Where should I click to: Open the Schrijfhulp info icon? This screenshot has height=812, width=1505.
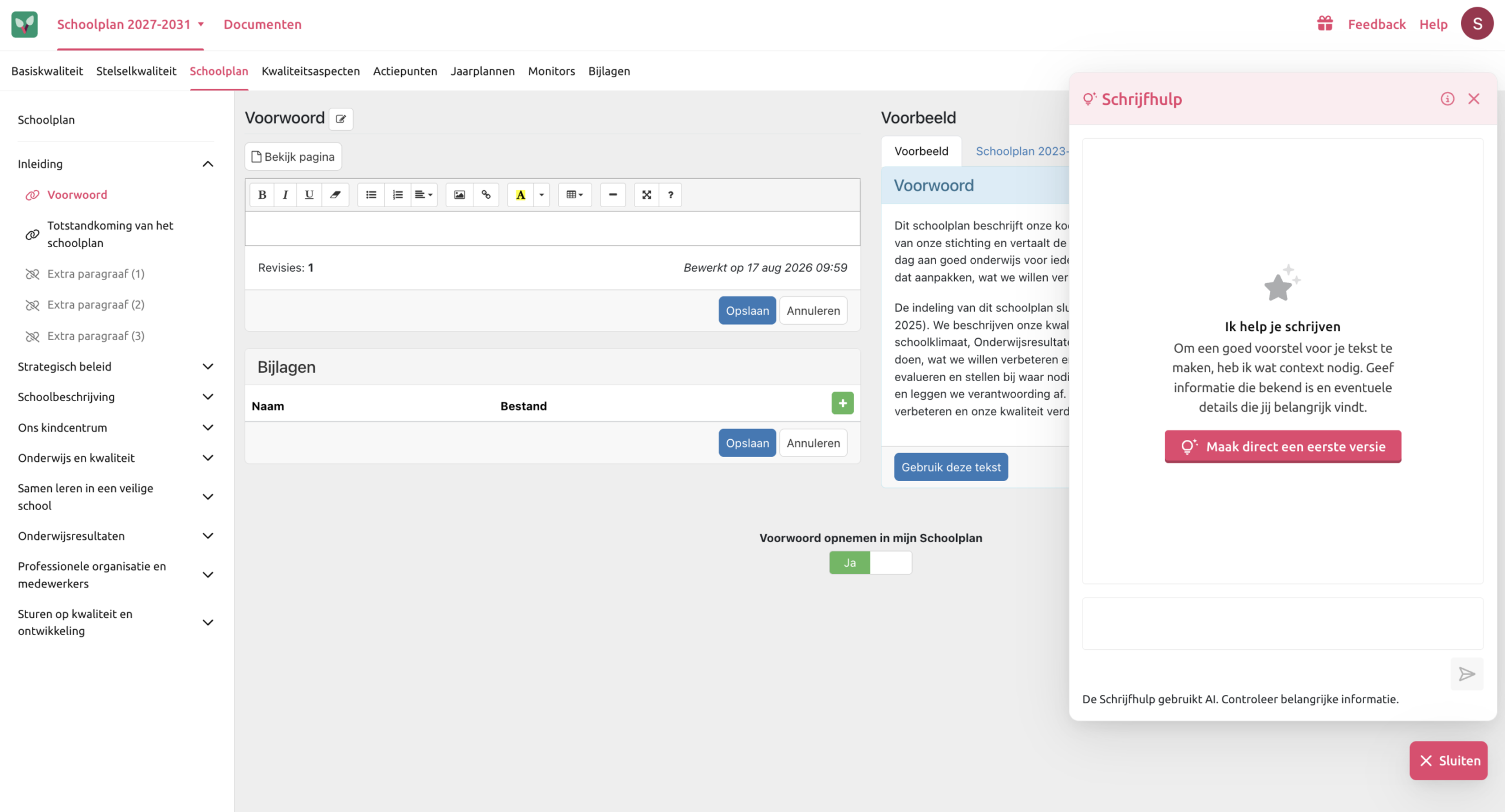[1447, 99]
